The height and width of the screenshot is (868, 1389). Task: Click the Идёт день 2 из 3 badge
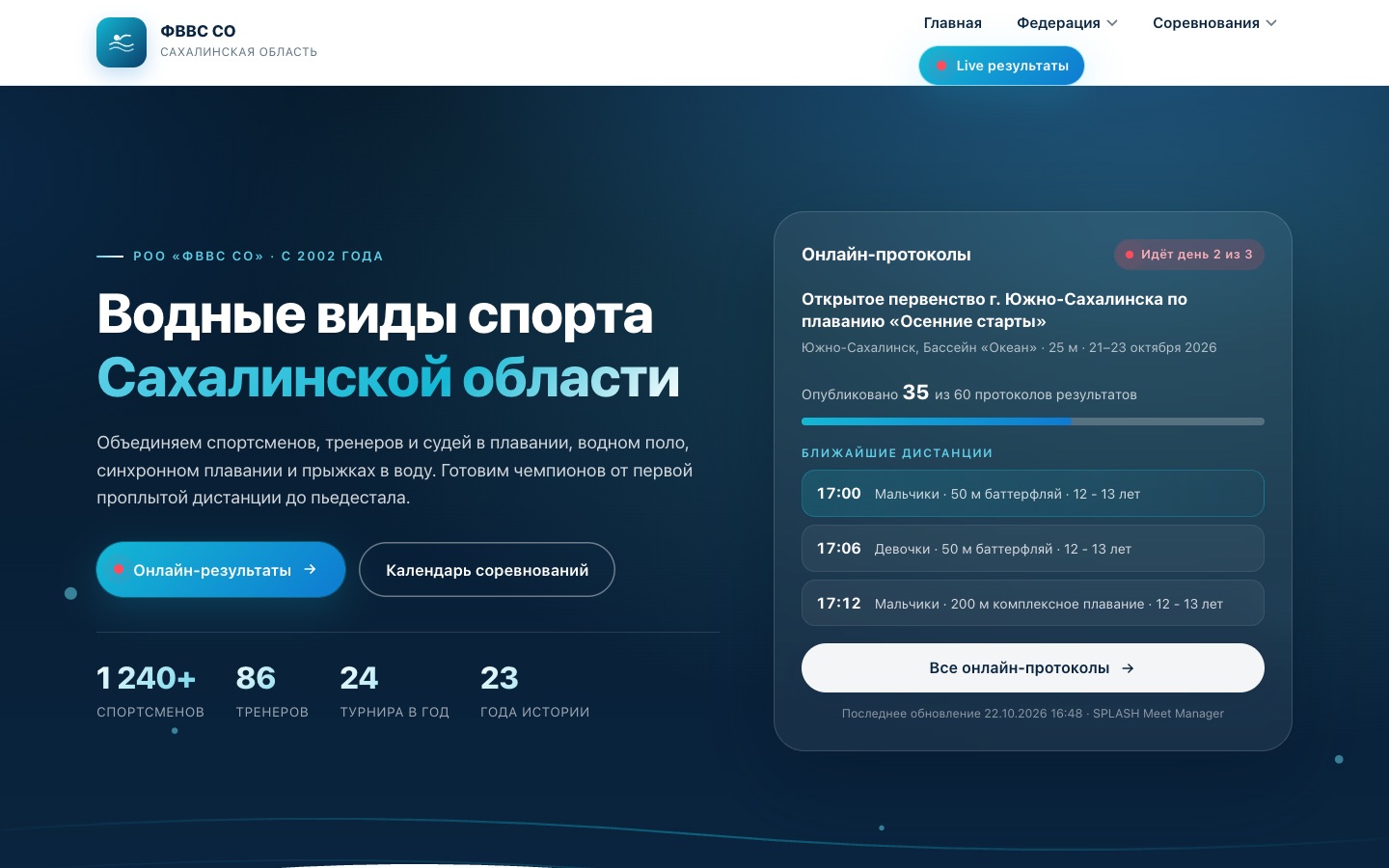click(x=1188, y=255)
